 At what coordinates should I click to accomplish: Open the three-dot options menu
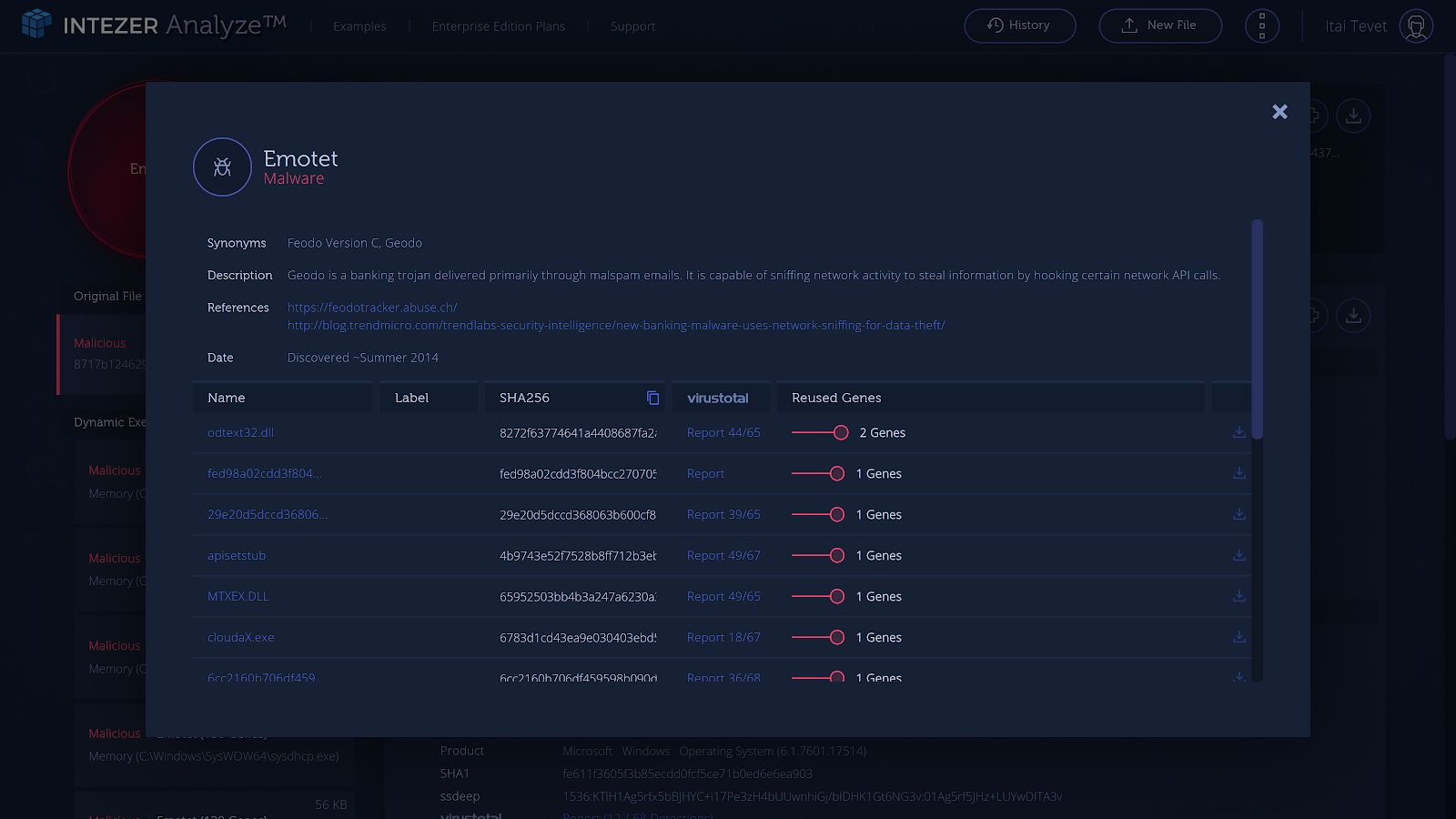pyautogui.click(x=1261, y=25)
